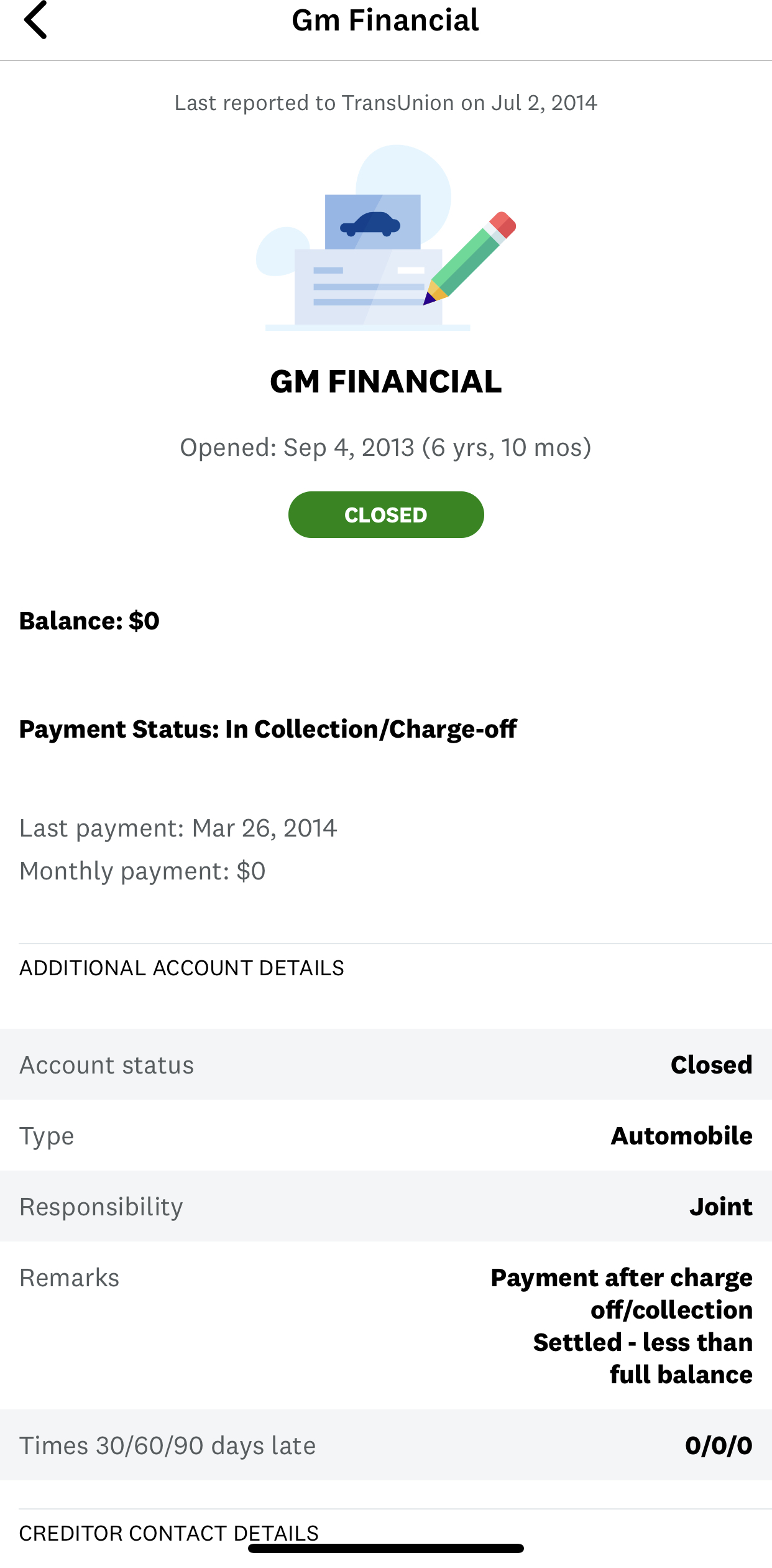Image resolution: width=772 pixels, height=1568 pixels.
Task: Tap the Additional Account Details header
Action: (182, 968)
